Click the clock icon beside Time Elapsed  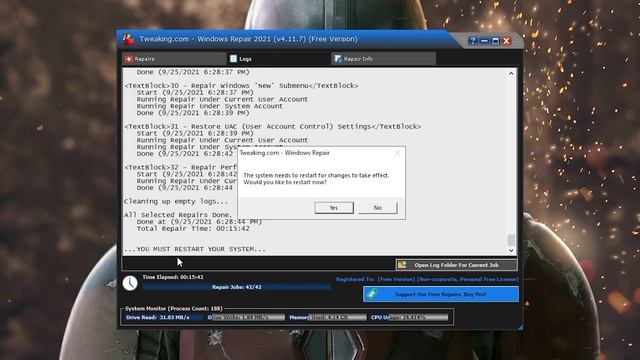130,283
